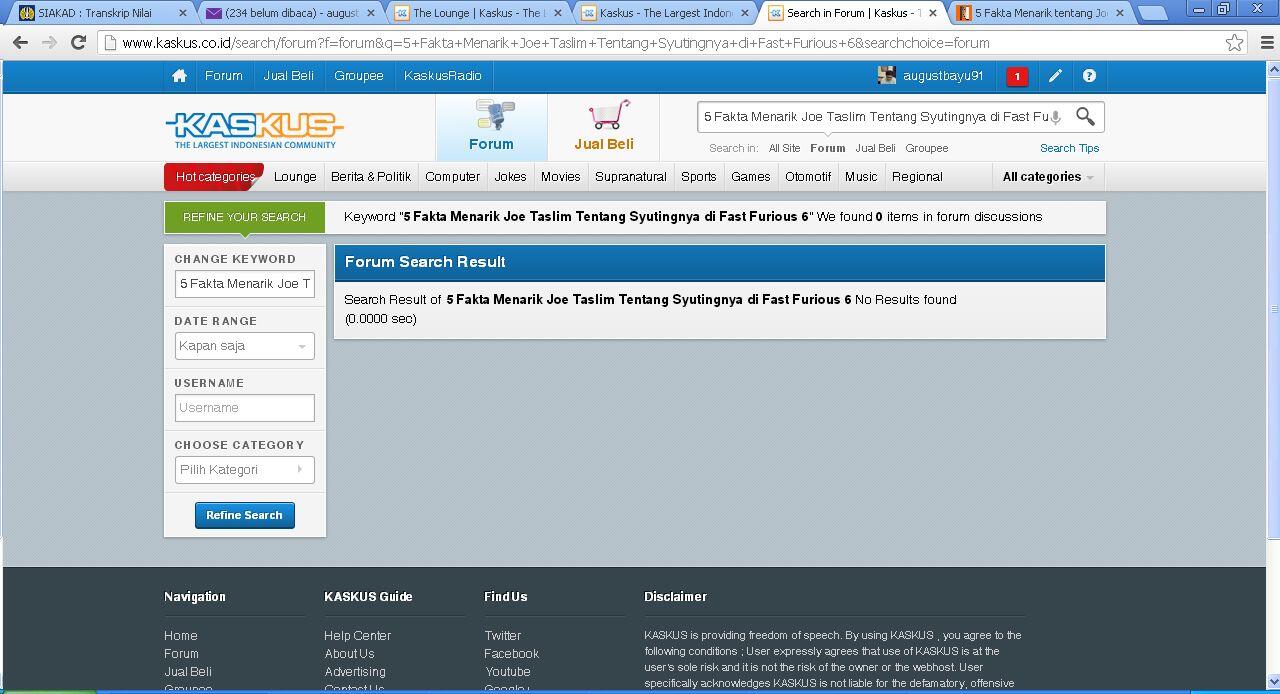
Task: Click into the Username field
Action: tap(244, 408)
